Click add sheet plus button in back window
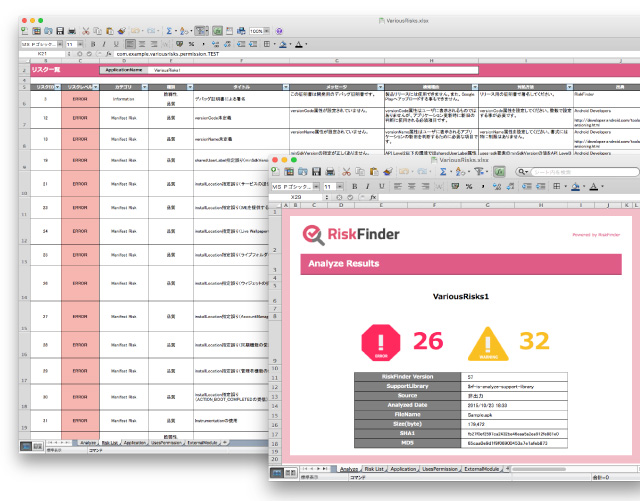The width and height of the screenshot is (640, 501). [x=225, y=443]
